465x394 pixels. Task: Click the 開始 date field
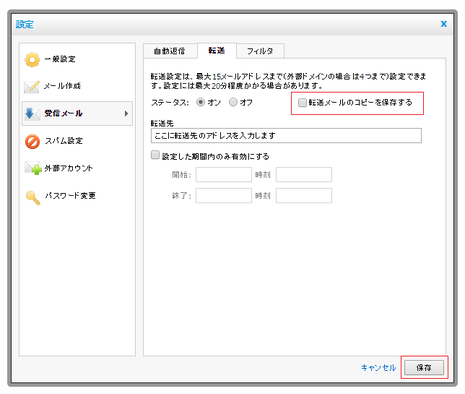[224, 175]
